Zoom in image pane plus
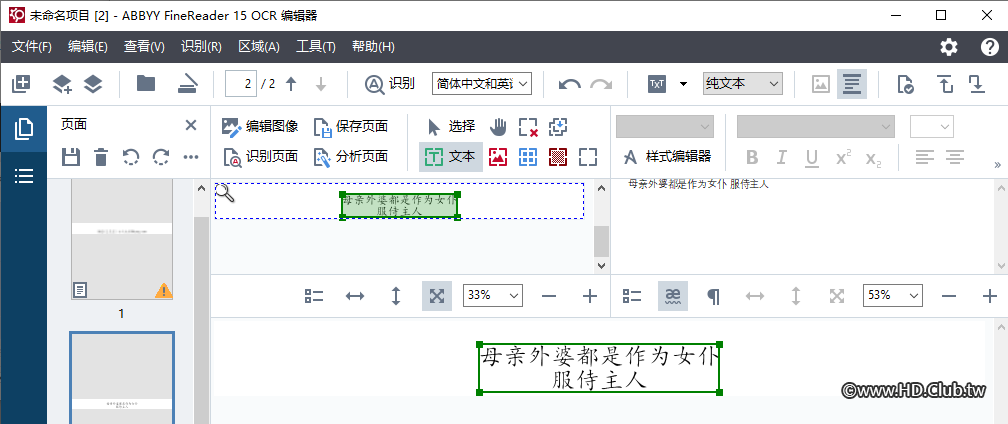This screenshot has height=424, width=1008. pyautogui.click(x=590, y=296)
